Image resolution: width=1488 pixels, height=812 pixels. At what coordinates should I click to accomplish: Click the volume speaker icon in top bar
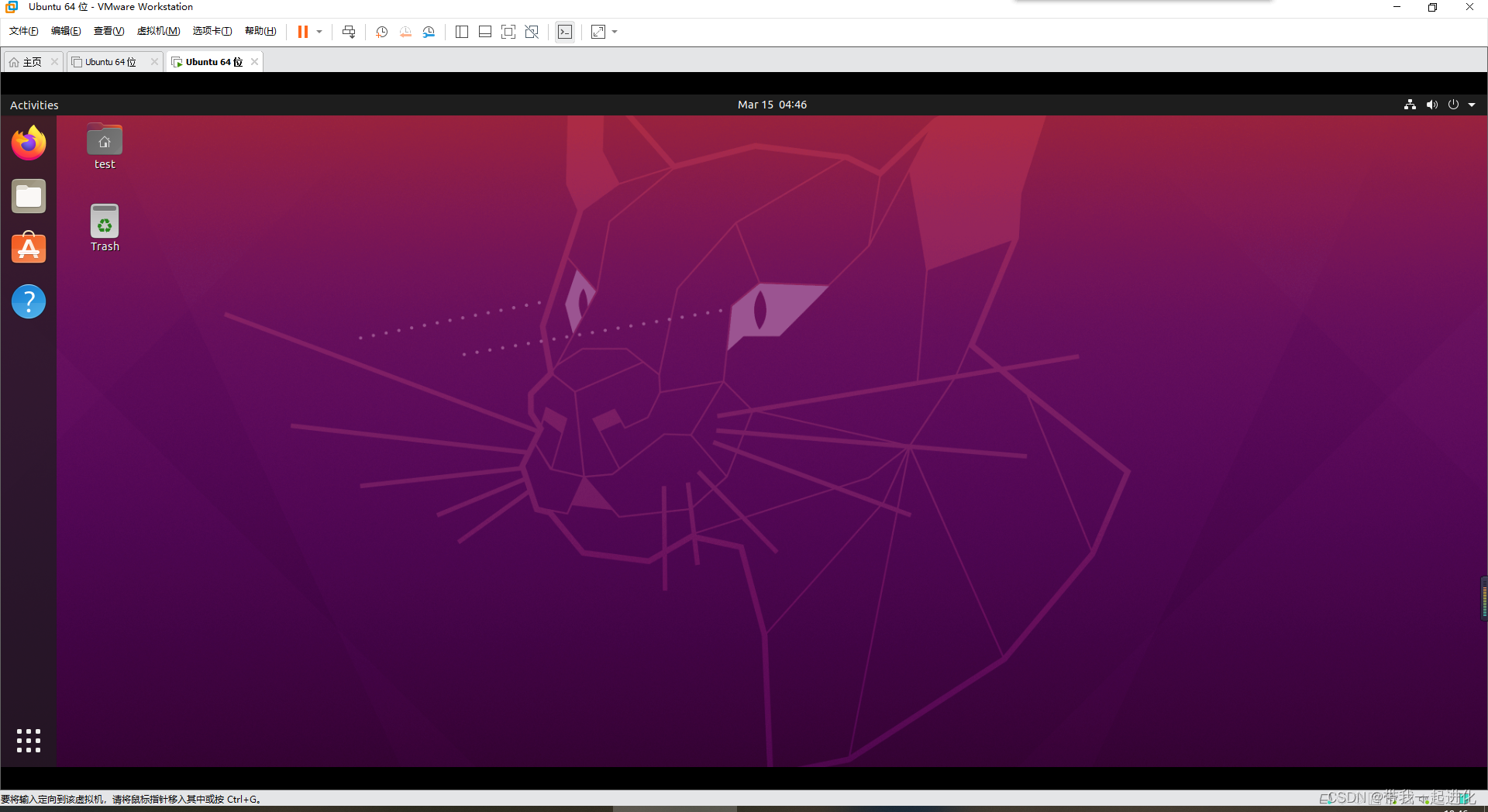(1431, 105)
